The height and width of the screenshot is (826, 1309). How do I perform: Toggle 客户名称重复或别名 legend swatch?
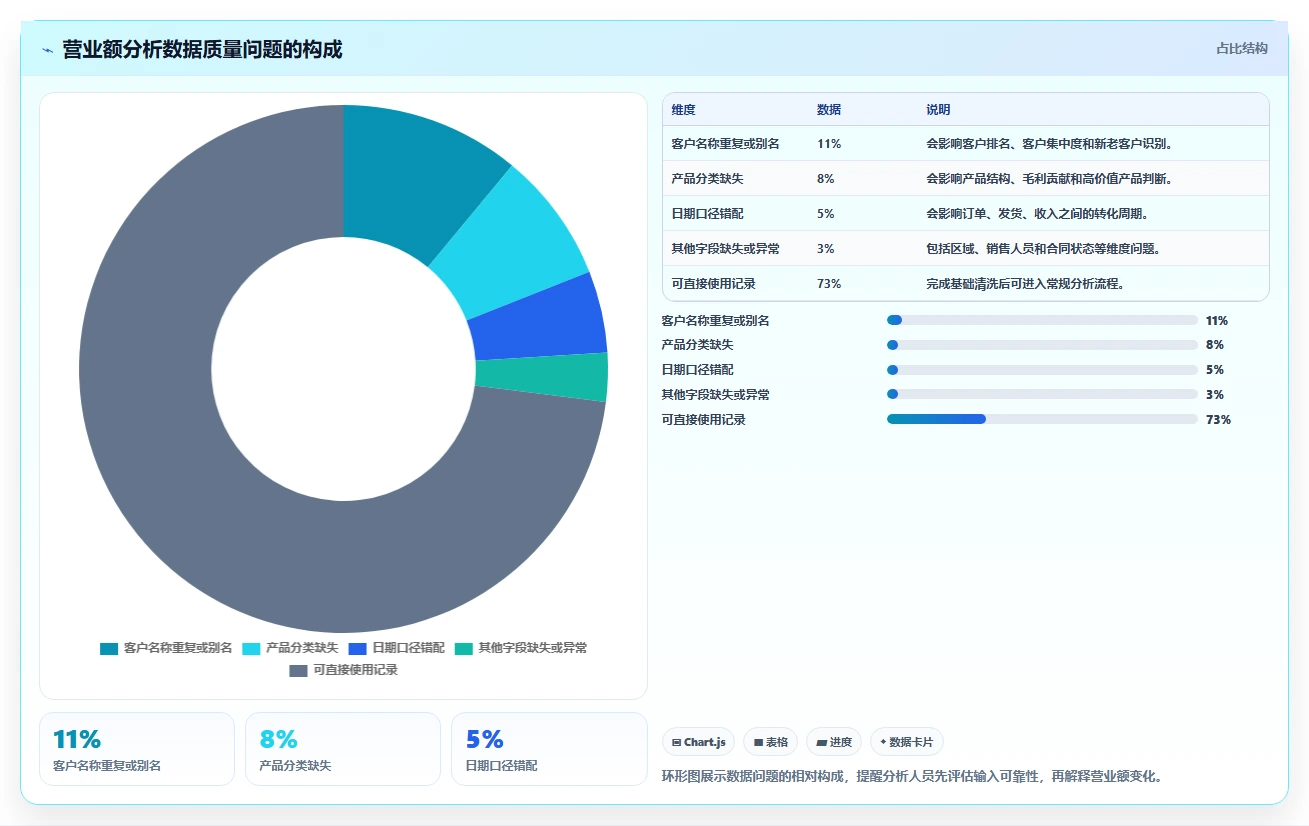tap(109, 648)
